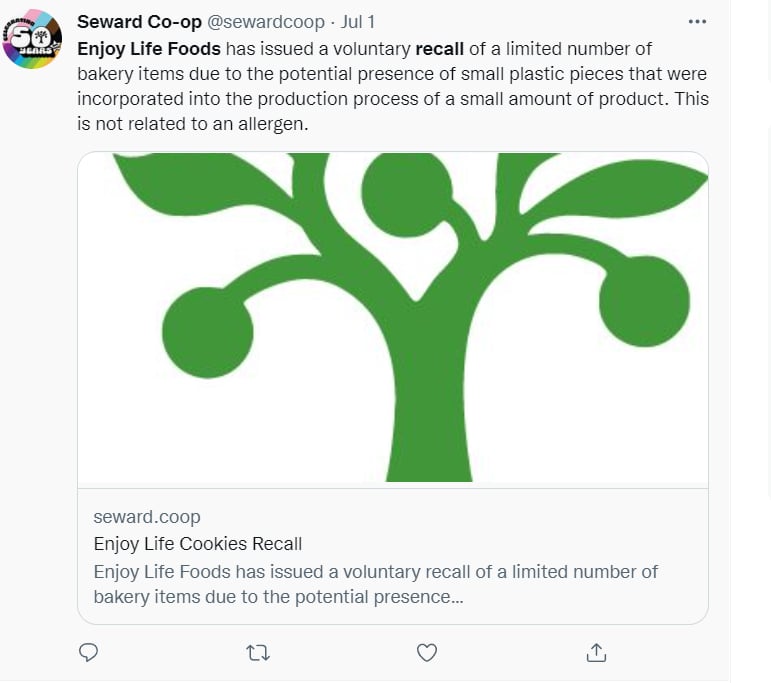The image size is (771, 683).
Task: Click the right-side green circle on the tree logo
Action: pos(644,301)
